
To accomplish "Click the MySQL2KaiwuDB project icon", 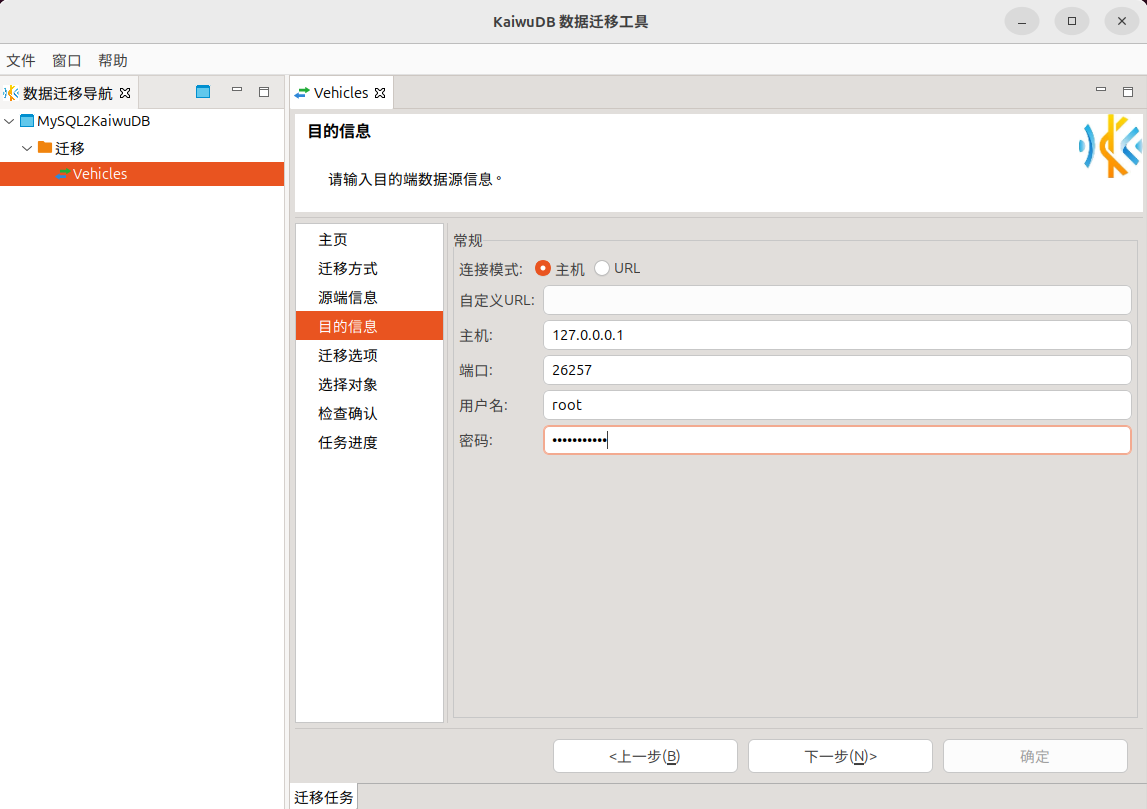I will [27, 121].
